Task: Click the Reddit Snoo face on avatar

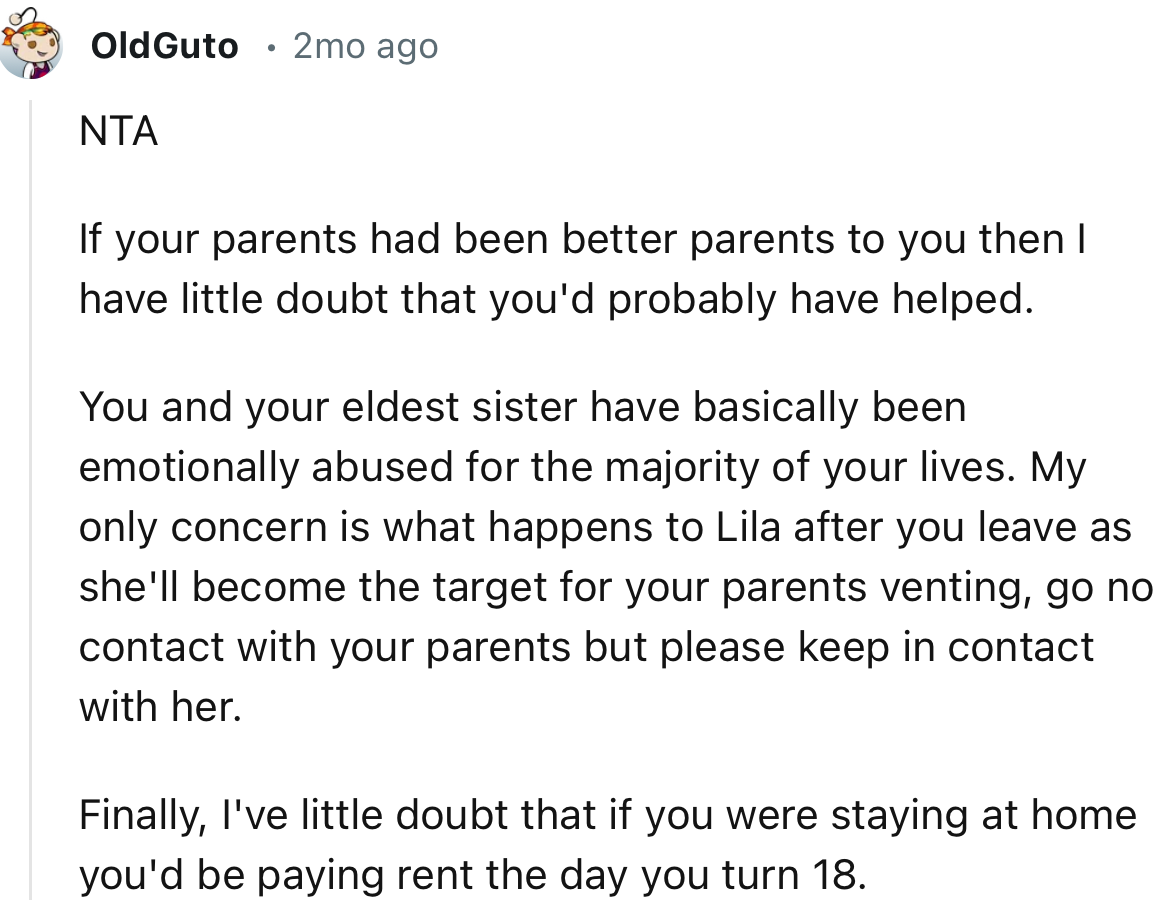Action: [37, 44]
